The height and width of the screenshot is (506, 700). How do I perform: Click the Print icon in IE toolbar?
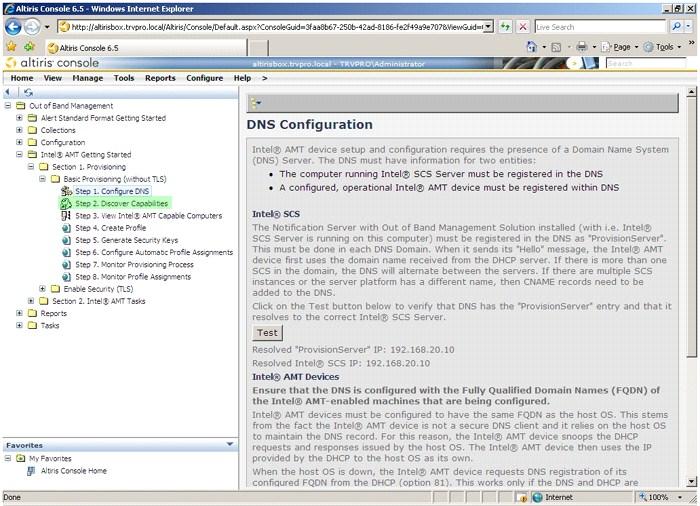[581, 46]
